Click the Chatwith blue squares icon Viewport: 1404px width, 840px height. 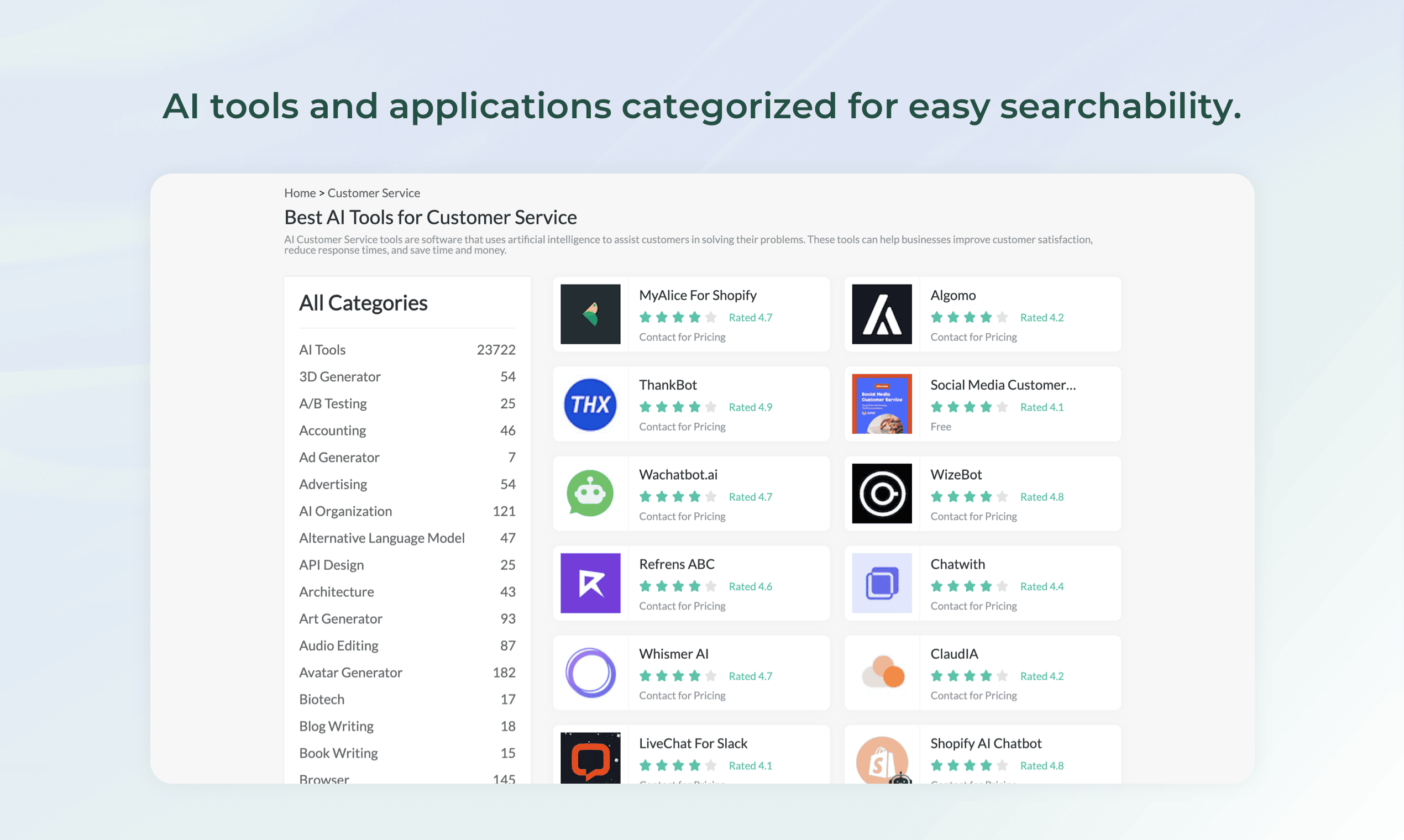[x=882, y=583]
